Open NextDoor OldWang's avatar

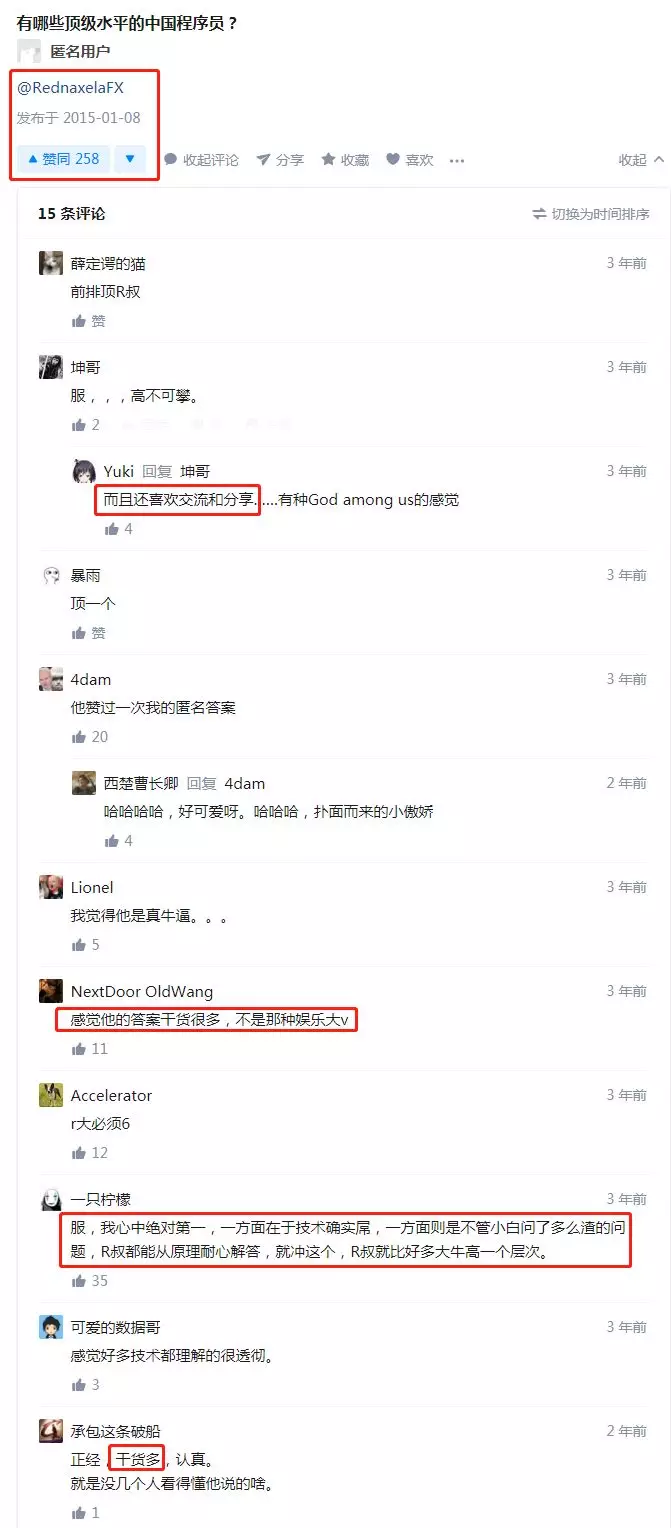point(51,991)
